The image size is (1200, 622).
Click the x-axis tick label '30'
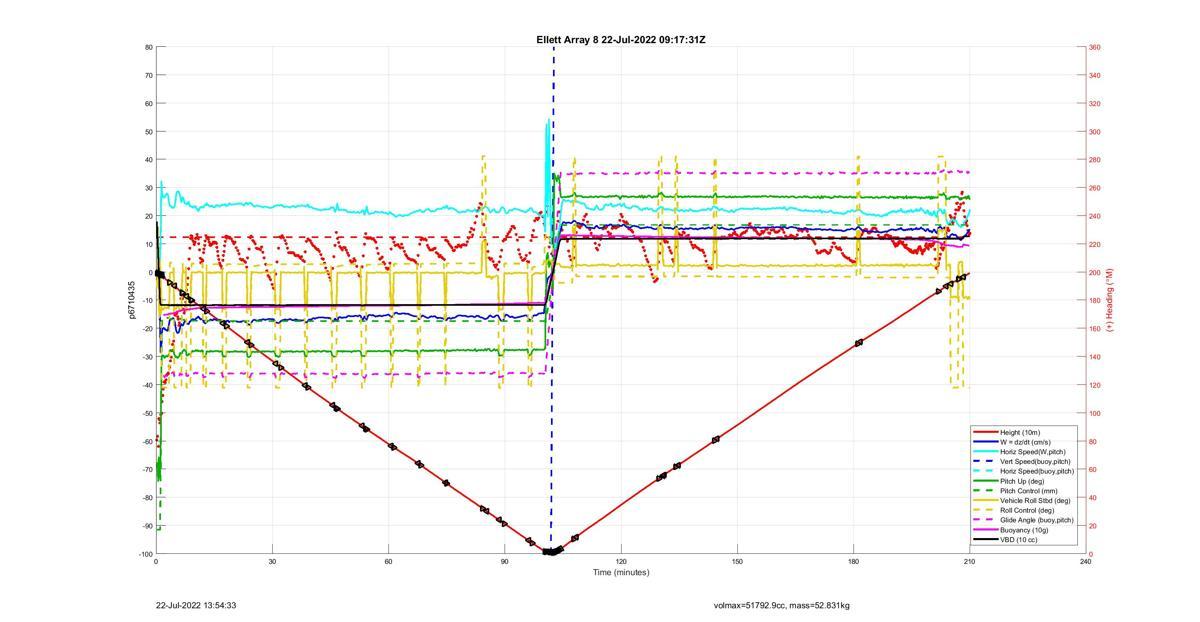(x=272, y=562)
